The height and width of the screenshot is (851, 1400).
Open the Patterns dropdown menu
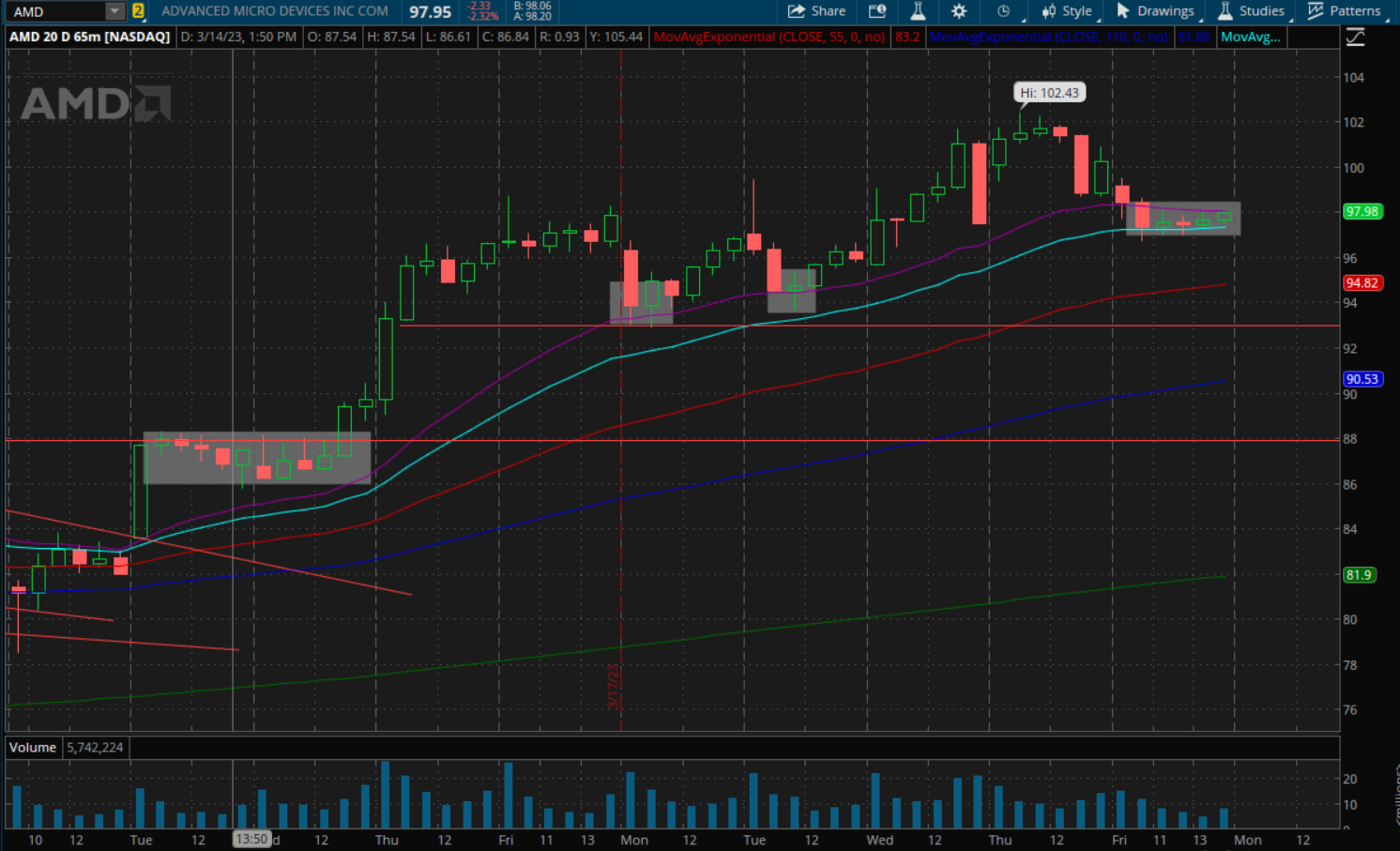pos(1345,11)
